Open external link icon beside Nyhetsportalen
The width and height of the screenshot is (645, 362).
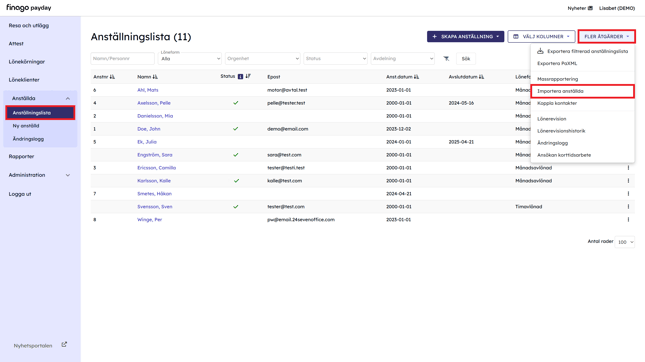(64, 345)
